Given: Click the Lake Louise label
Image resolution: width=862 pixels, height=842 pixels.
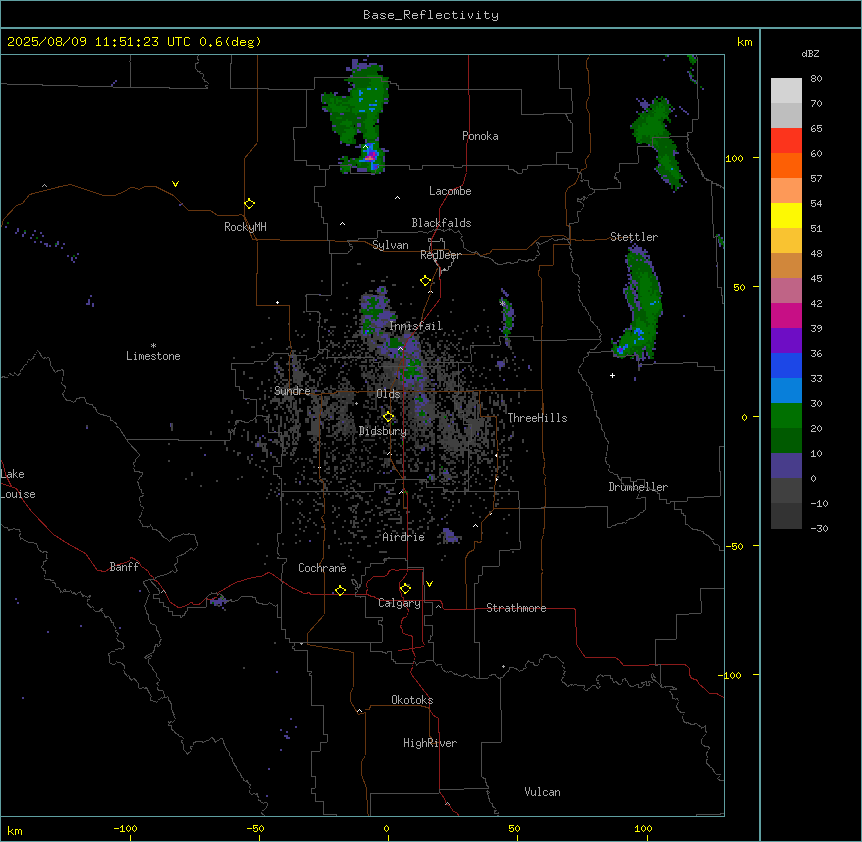Looking at the screenshot, I should click(x=18, y=484).
